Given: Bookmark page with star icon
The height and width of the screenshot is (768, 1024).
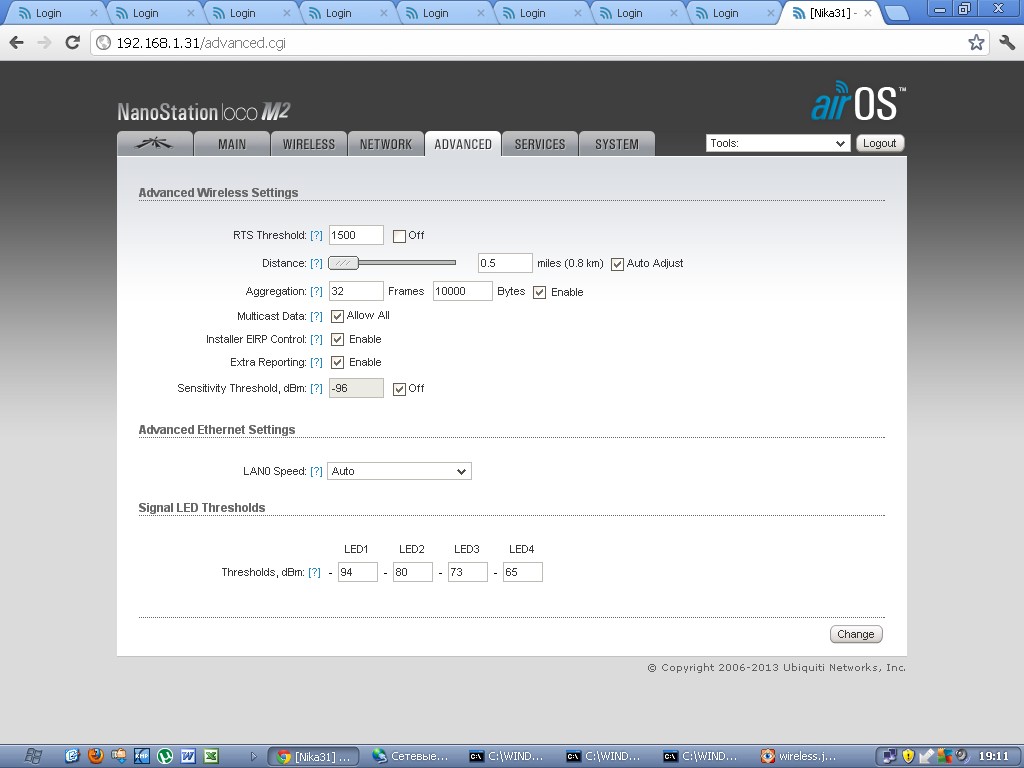Looking at the screenshot, I should coord(976,43).
